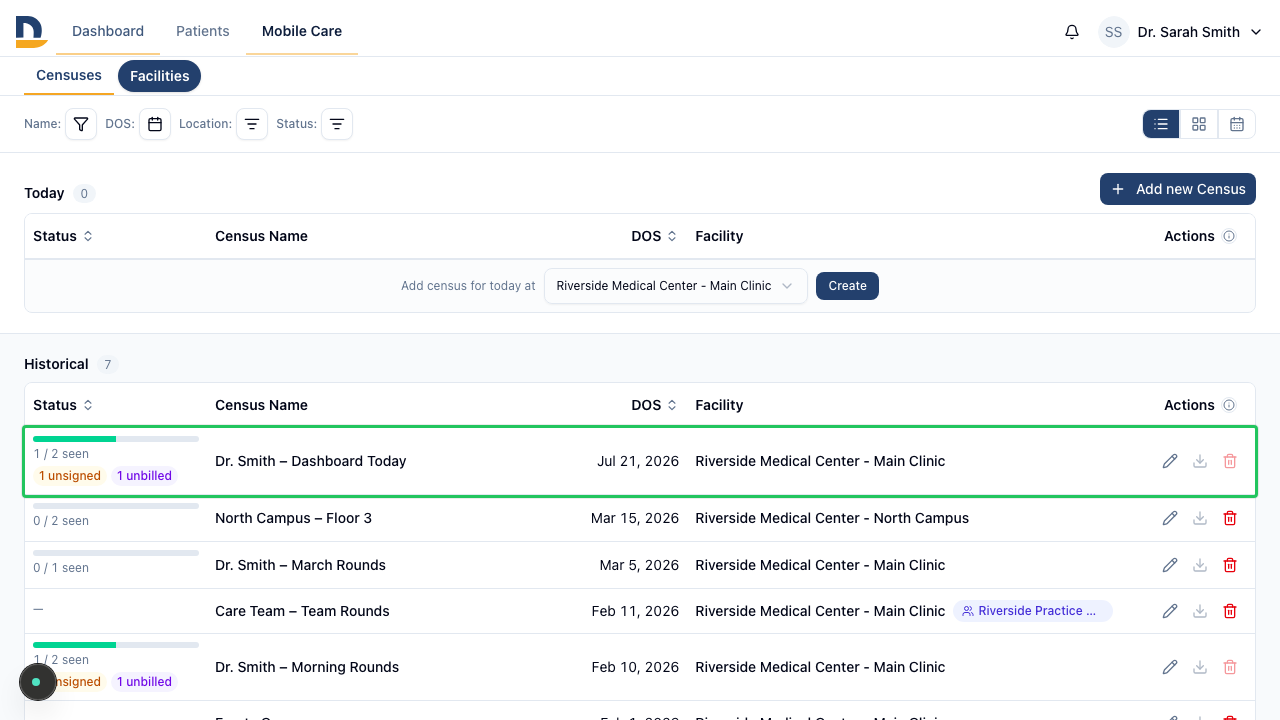Download North Campus – Floor 3 census
The height and width of the screenshot is (720, 1280).
pos(1200,518)
